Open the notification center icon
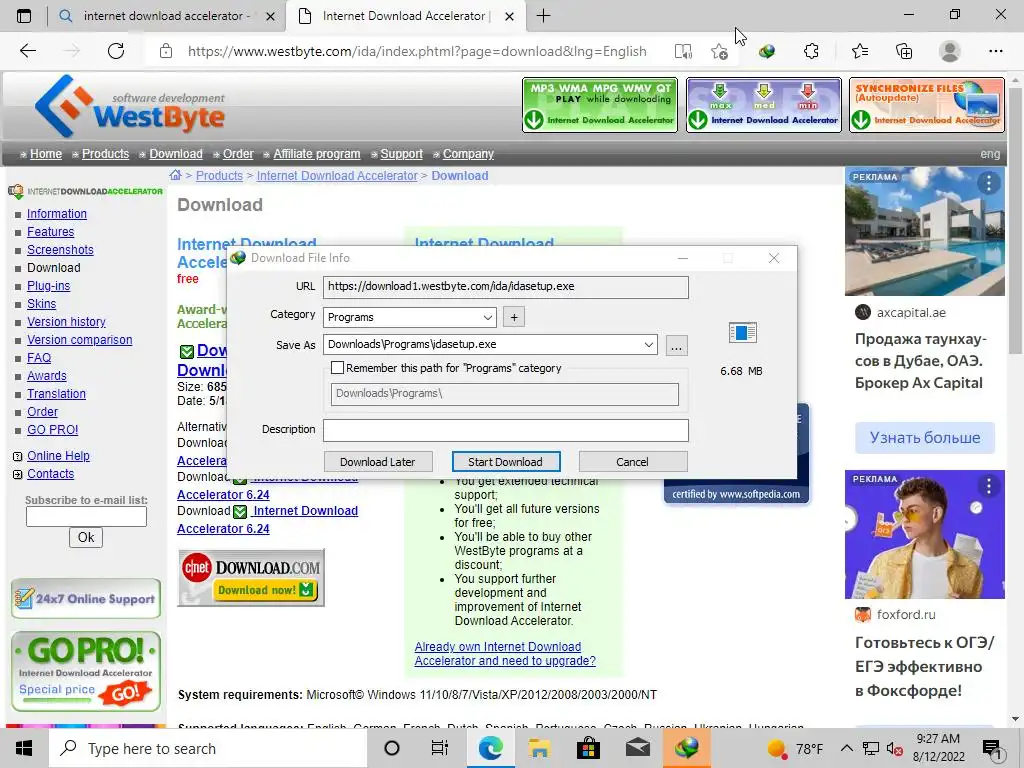This screenshot has width=1024, height=768. point(992,749)
